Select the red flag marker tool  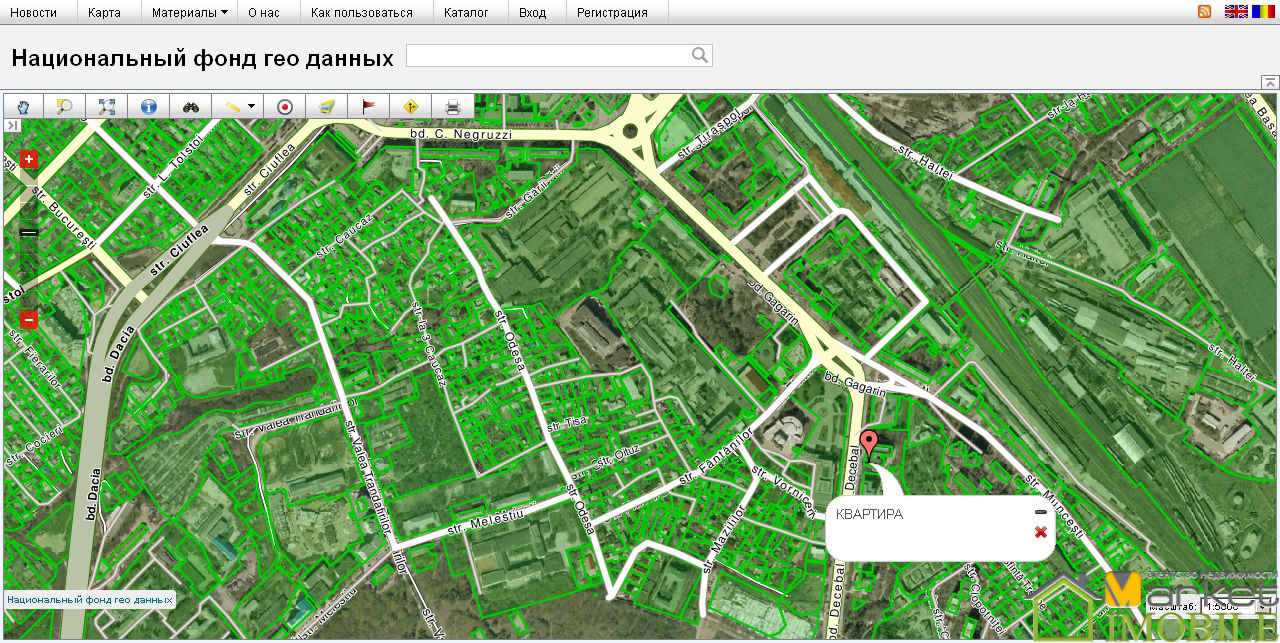click(368, 107)
